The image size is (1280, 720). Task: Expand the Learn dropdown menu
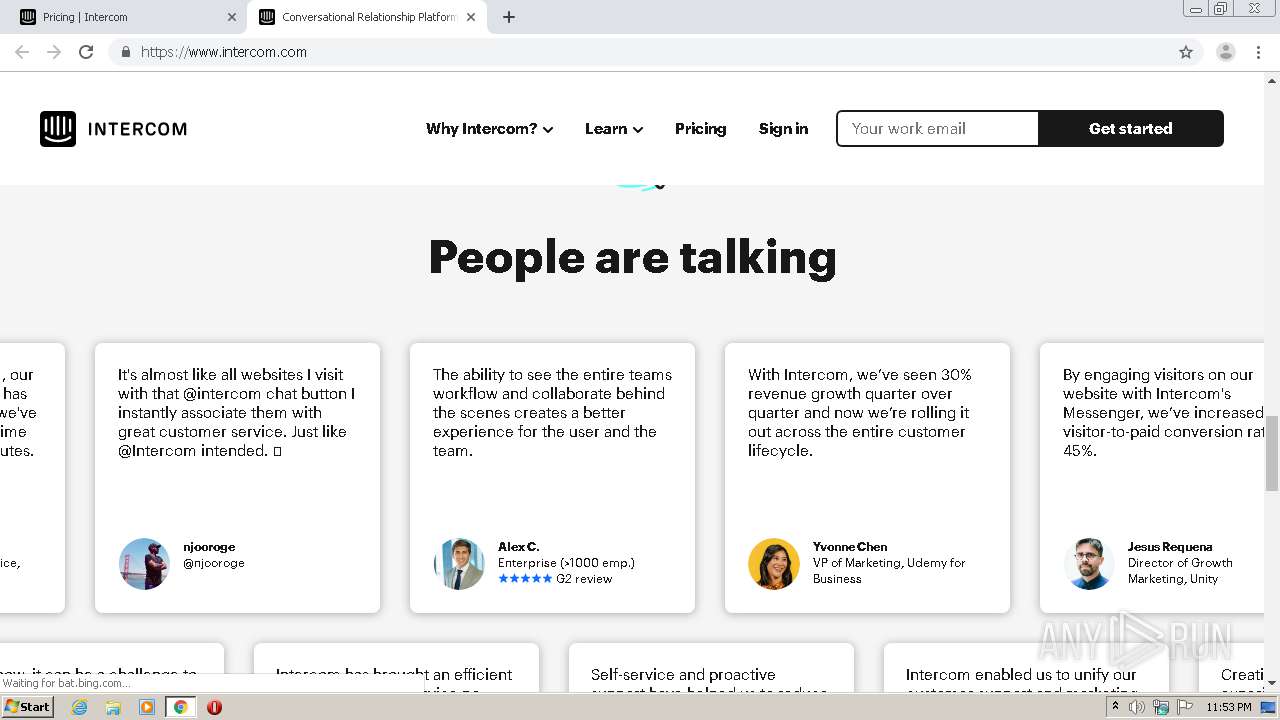click(x=614, y=129)
